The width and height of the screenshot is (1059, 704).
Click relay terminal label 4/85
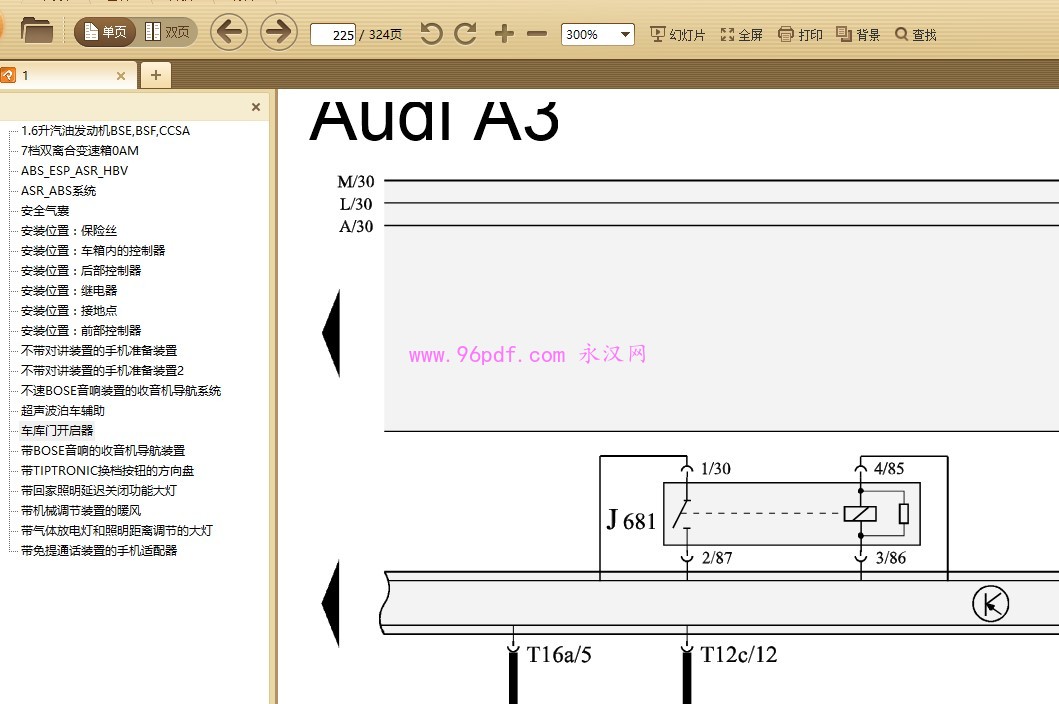pos(889,468)
